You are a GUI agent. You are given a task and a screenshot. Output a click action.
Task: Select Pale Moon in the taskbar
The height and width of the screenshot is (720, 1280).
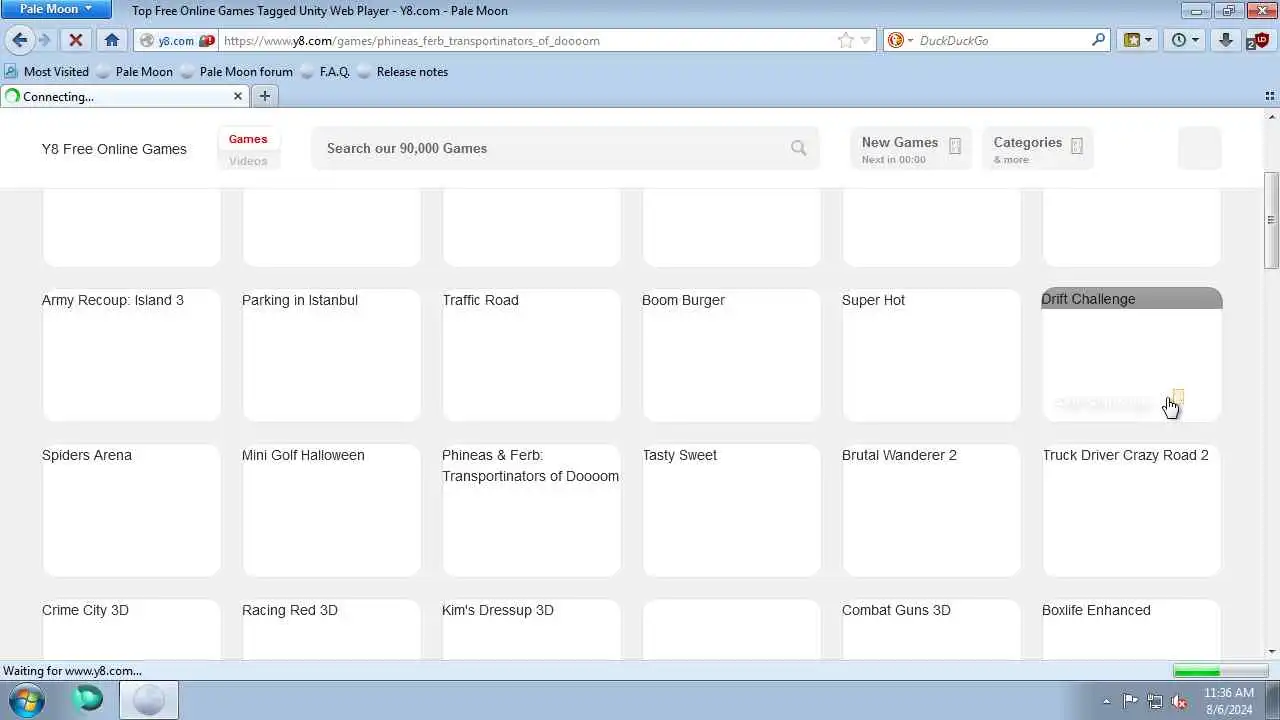(149, 700)
